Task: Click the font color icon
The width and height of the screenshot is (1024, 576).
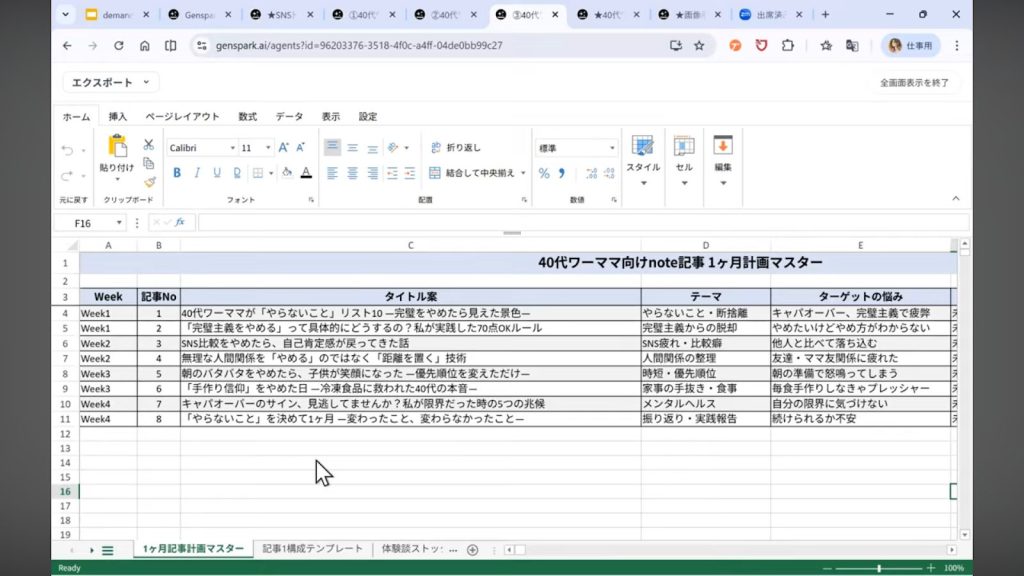Action: pyautogui.click(x=306, y=173)
